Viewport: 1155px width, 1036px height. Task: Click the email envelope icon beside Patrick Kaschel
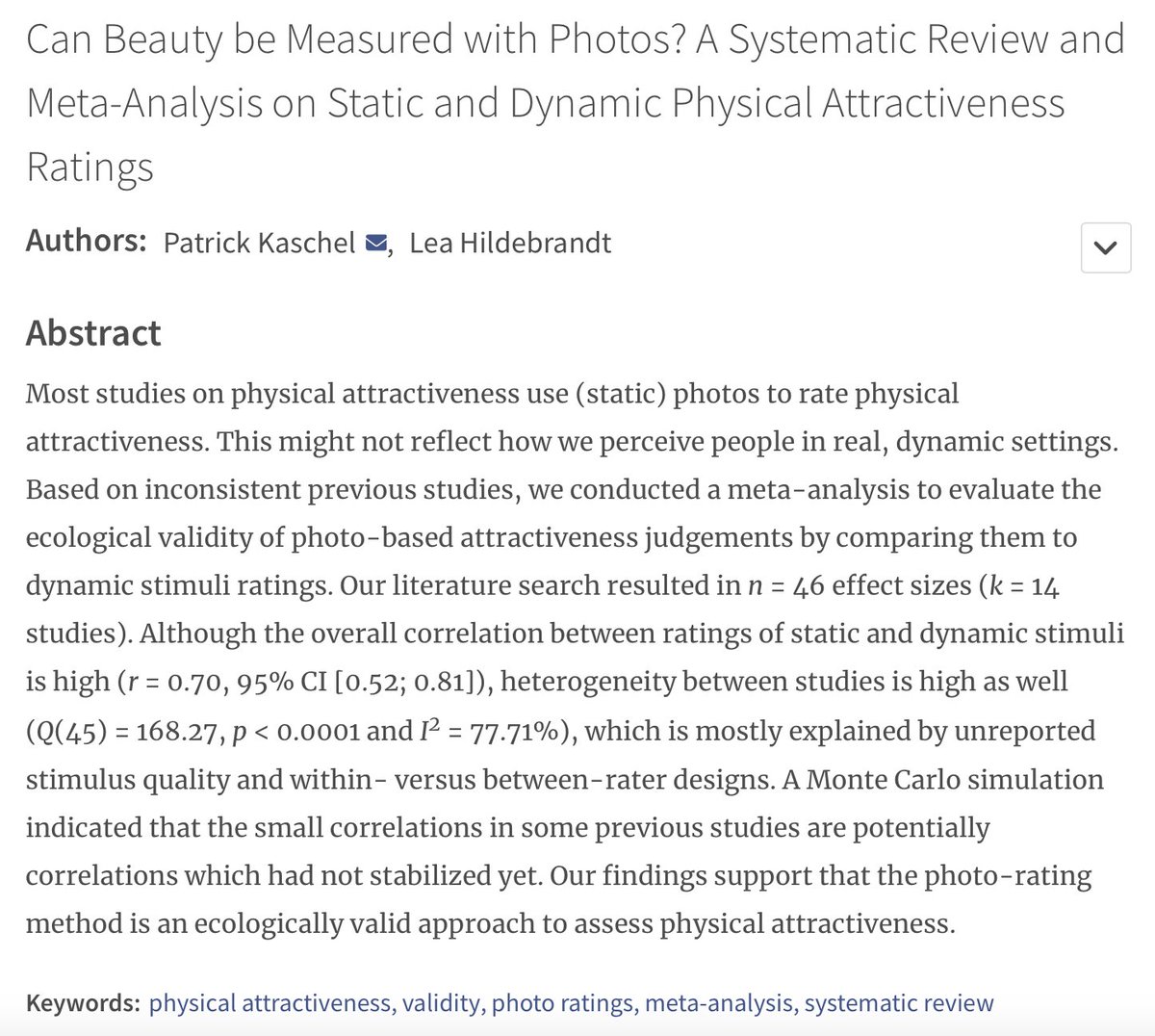tap(376, 243)
